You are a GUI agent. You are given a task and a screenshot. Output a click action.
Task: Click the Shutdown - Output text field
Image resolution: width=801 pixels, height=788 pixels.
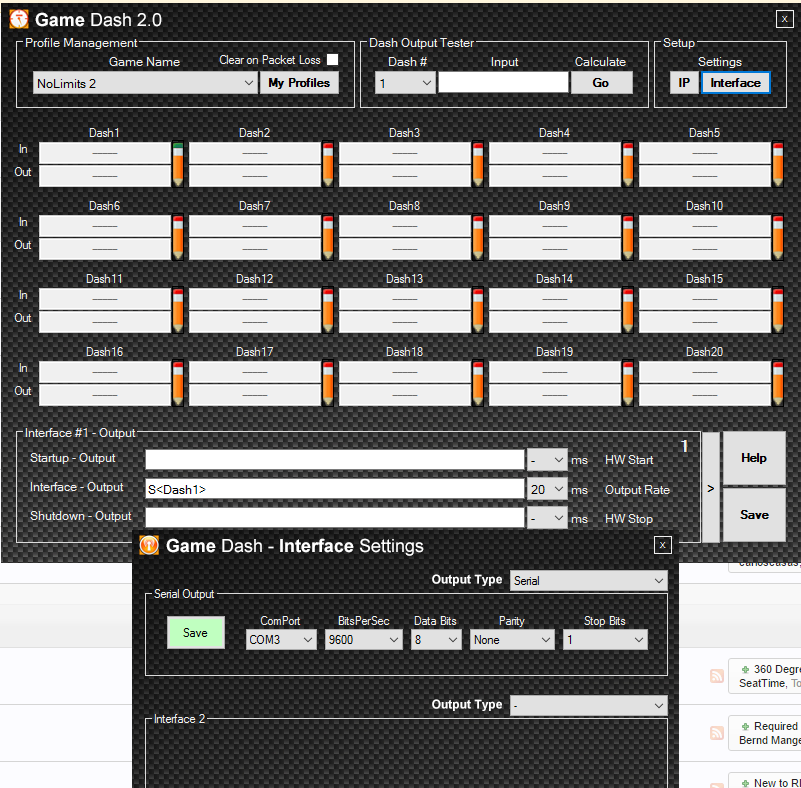point(335,518)
